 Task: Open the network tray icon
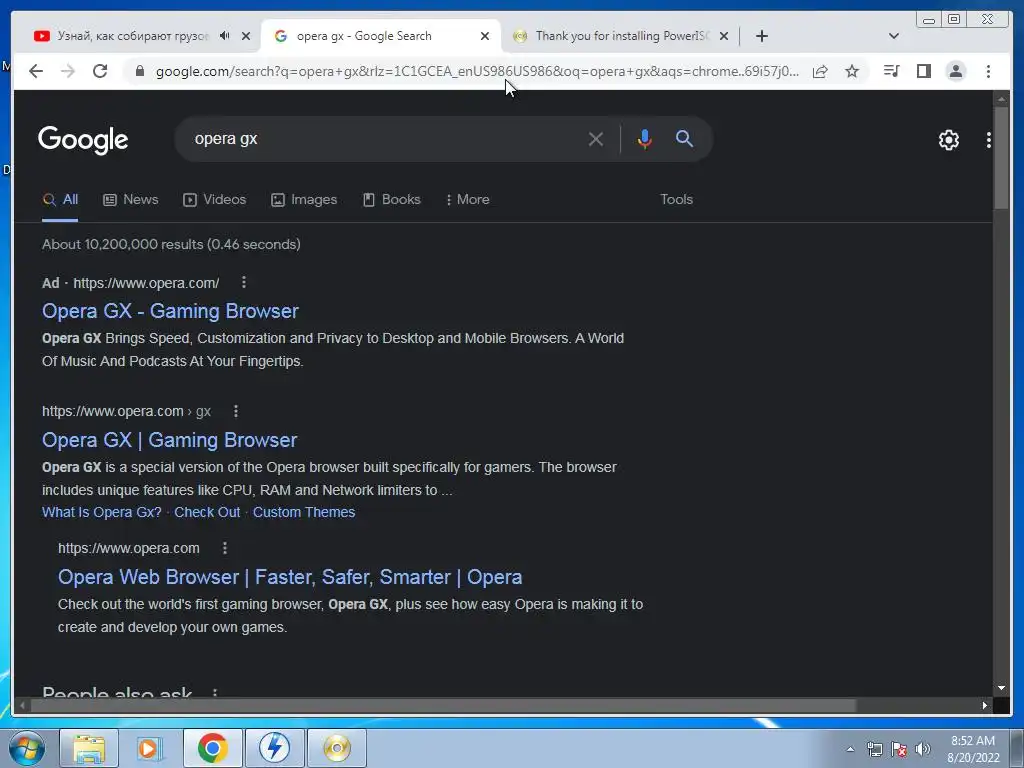coord(874,749)
